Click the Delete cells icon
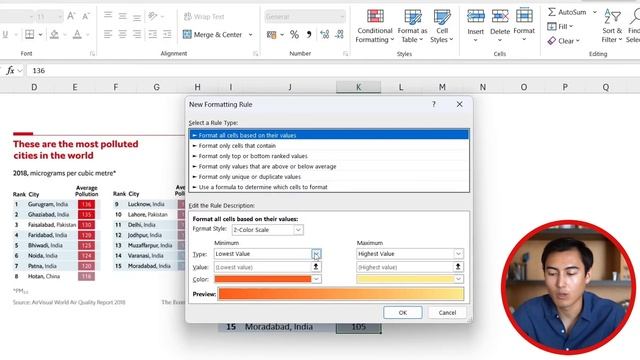Viewport: 640px width, 360px height. tap(500, 17)
